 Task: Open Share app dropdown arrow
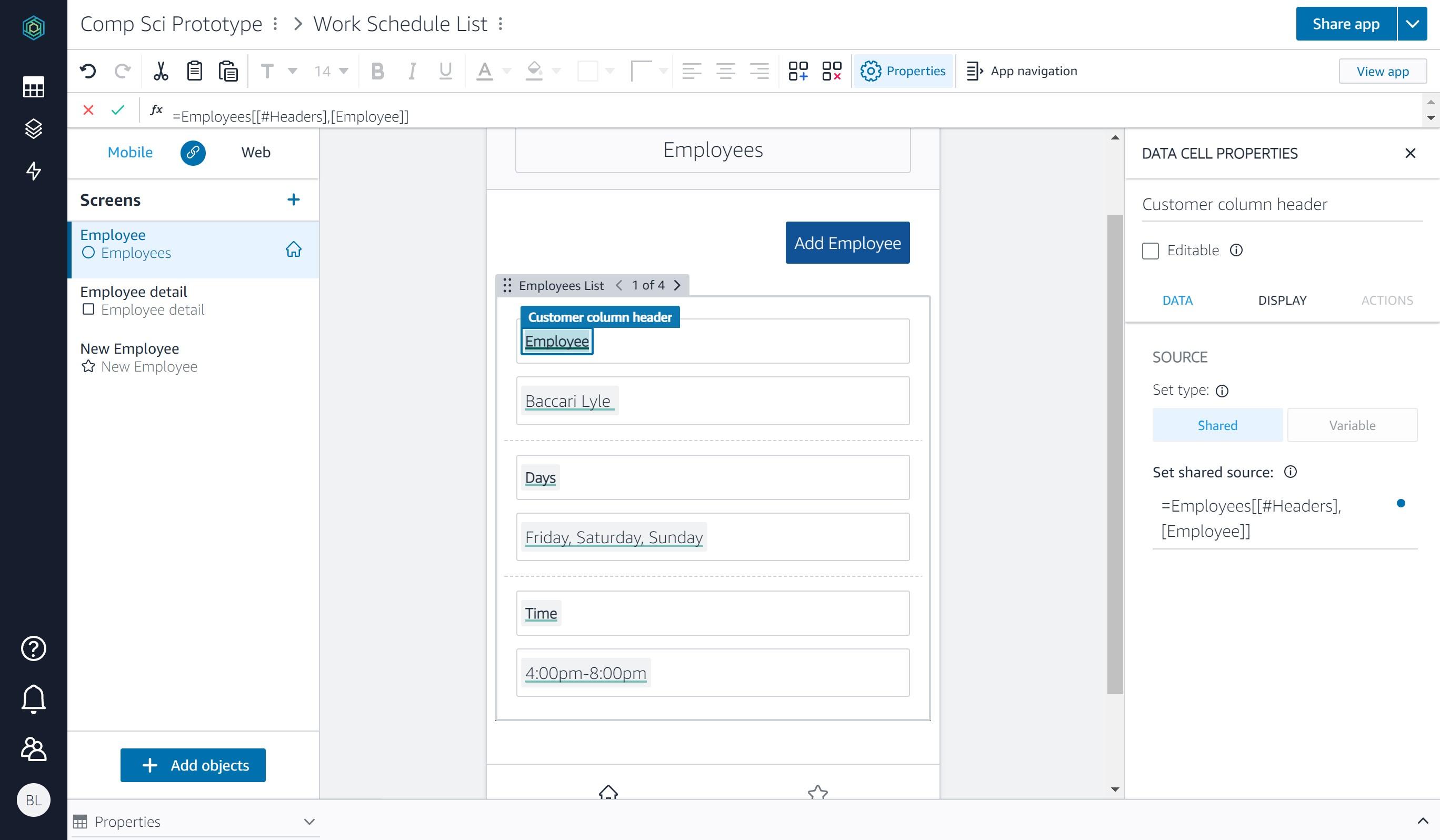coord(1412,24)
